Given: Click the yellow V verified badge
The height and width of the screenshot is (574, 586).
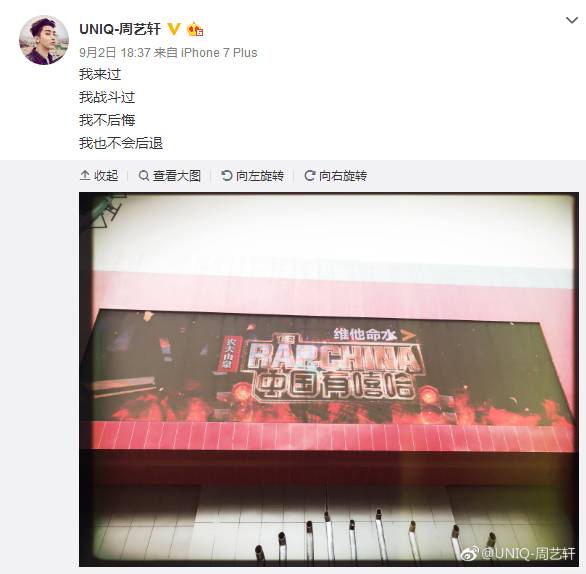Looking at the screenshot, I should tap(173, 29).
